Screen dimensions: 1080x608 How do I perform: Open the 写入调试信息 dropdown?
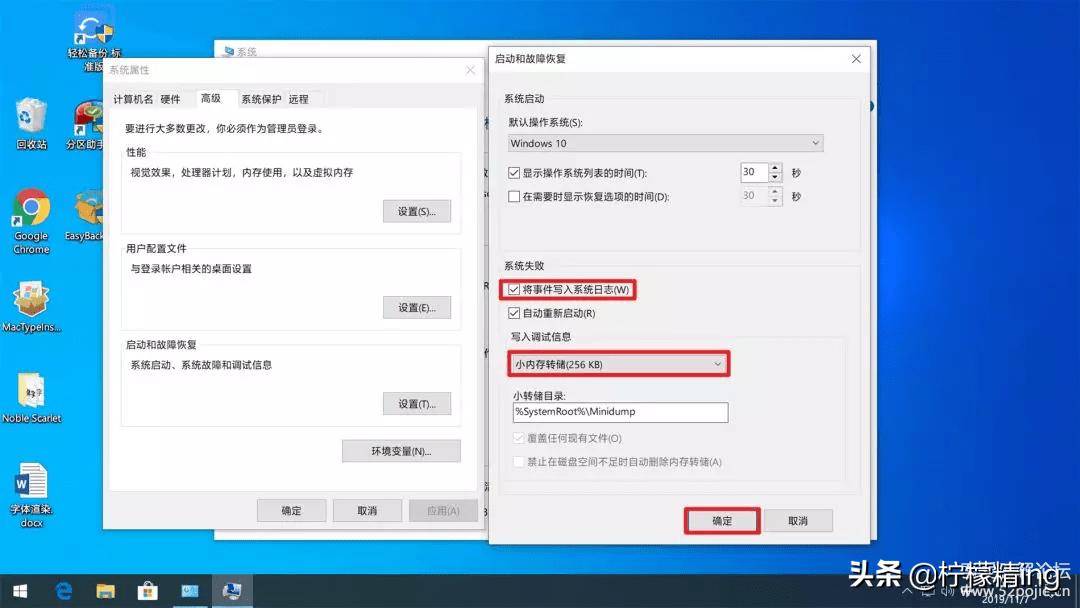click(618, 363)
